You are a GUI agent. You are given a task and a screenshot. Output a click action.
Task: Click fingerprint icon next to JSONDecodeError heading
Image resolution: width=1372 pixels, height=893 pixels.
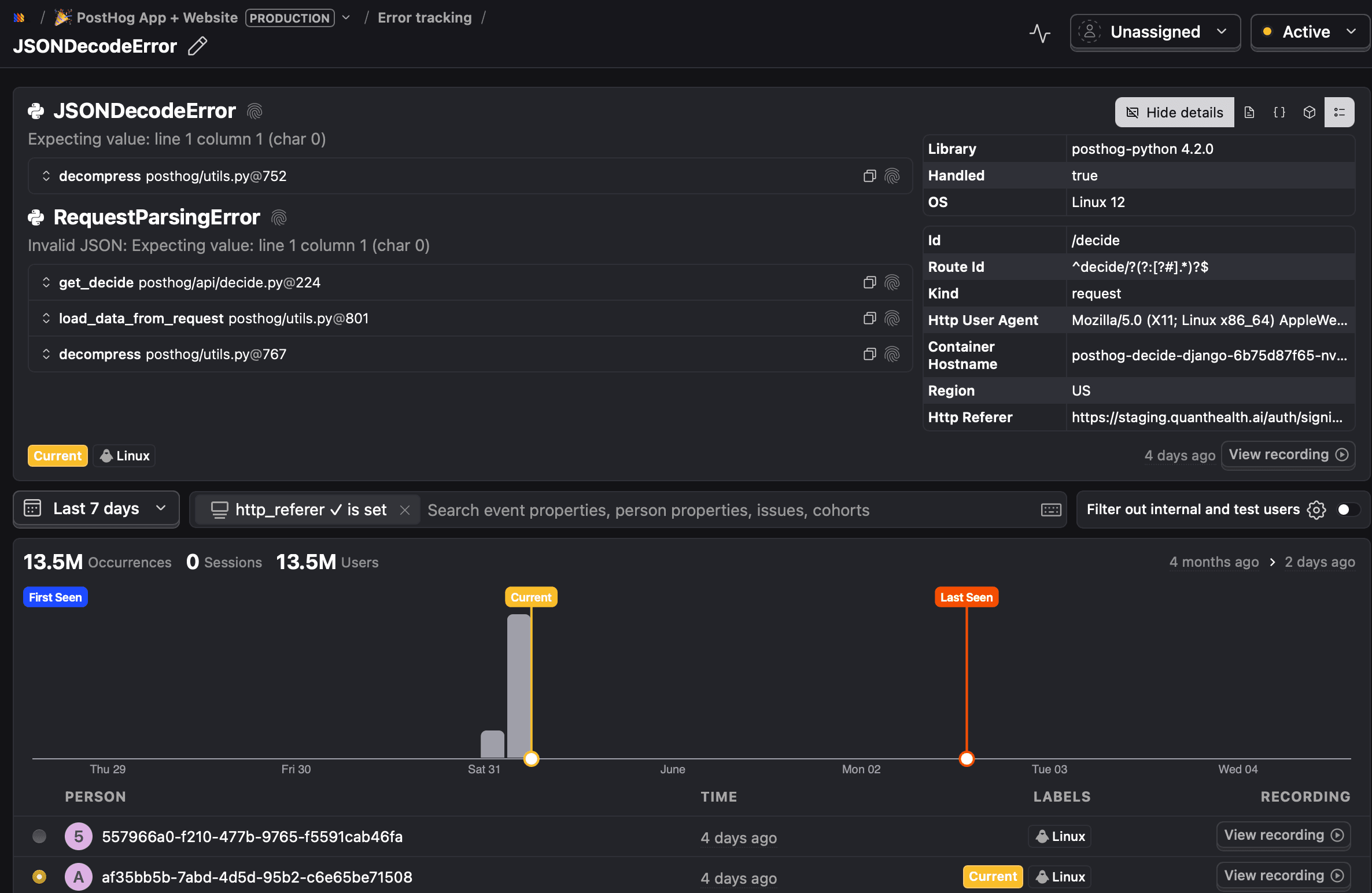pyautogui.click(x=255, y=111)
